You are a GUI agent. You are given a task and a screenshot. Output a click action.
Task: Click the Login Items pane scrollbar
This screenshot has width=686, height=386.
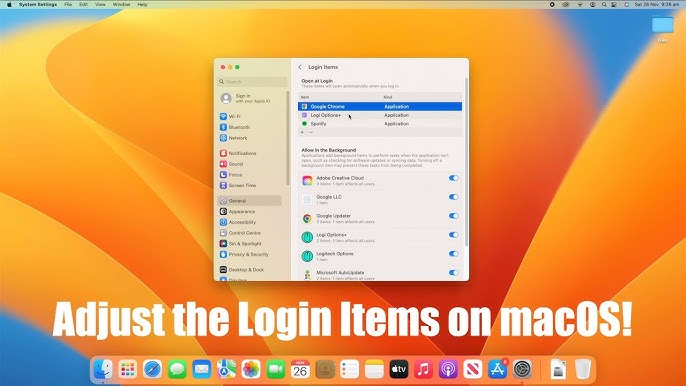[466, 162]
